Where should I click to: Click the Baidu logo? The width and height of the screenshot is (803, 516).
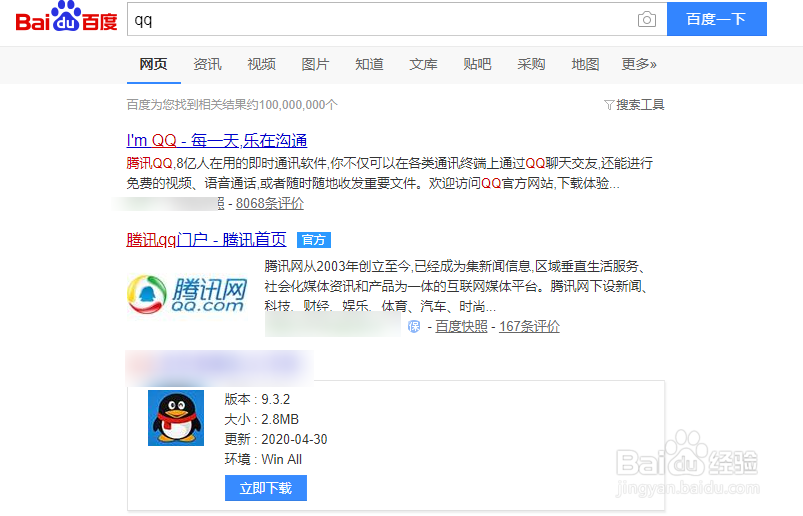pos(67,17)
